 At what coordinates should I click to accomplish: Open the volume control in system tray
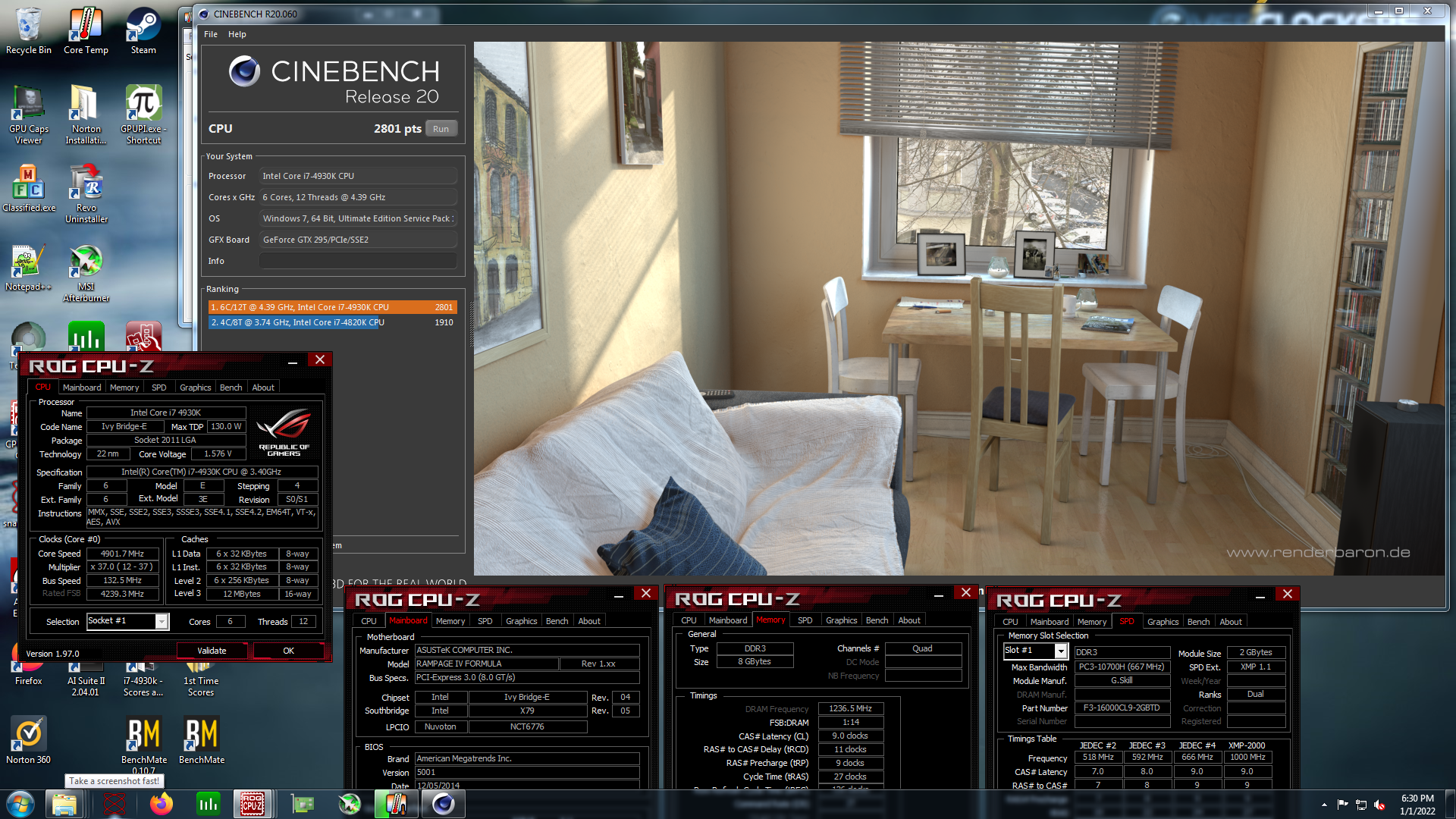tap(1379, 805)
